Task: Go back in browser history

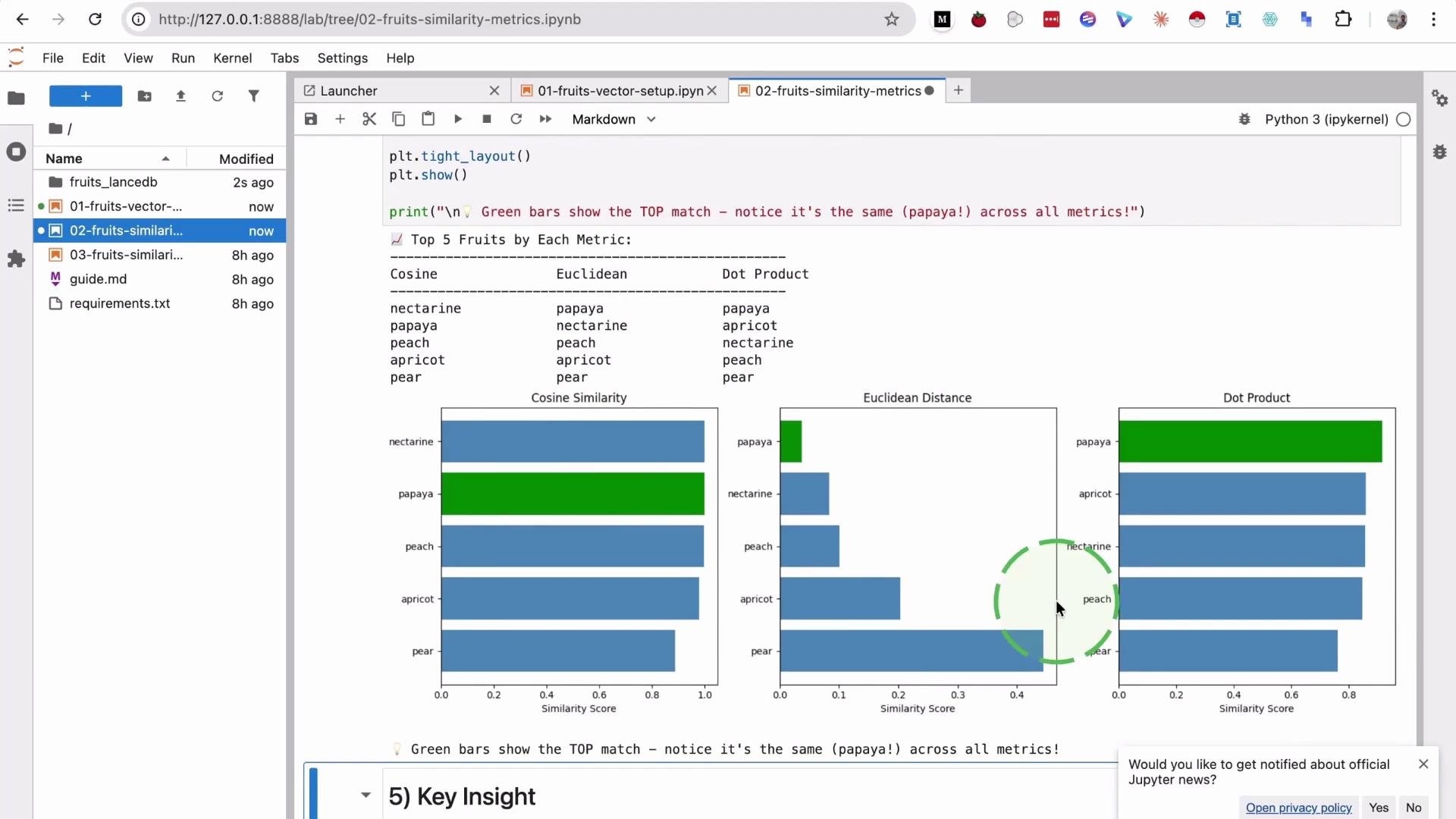Action: click(22, 20)
